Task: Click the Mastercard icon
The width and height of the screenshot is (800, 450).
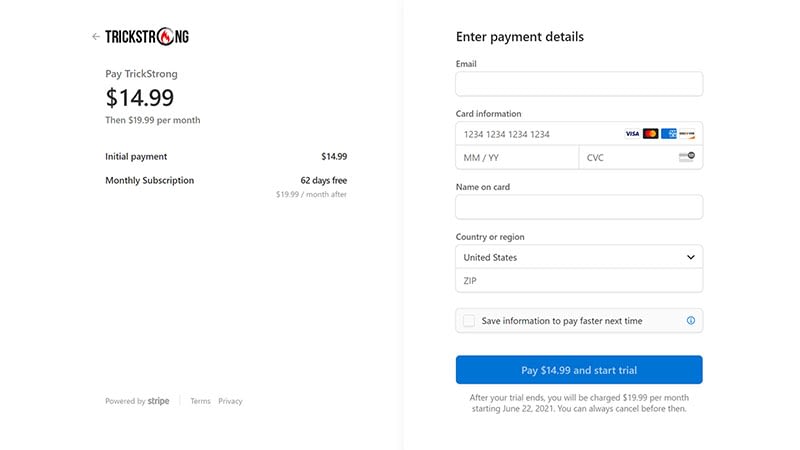Action: point(651,134)
